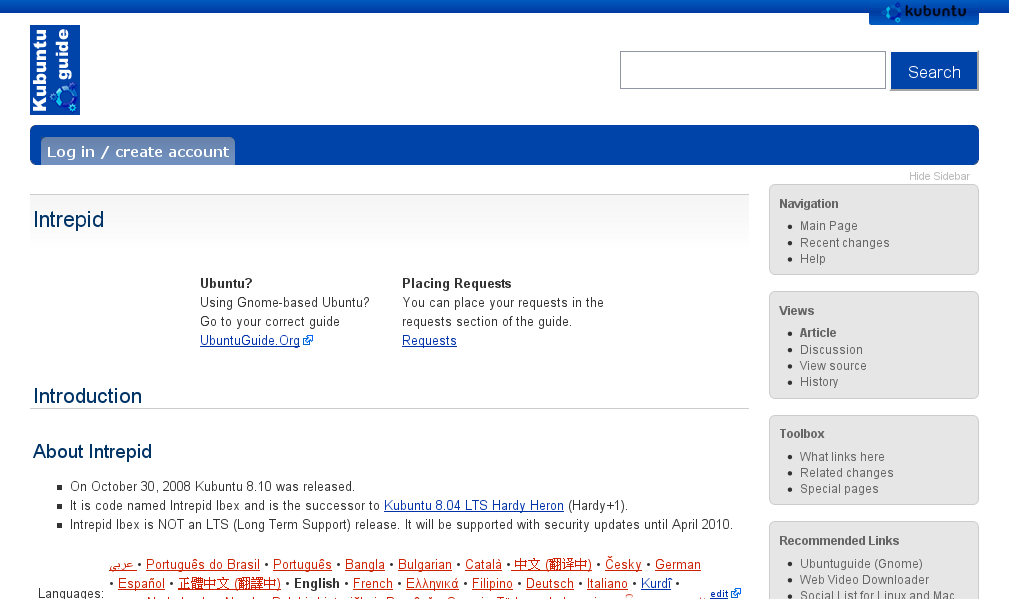This screenshot has height=599, width=1009.
Task: Switch language to Português do Brasil
Action: click(x=203, y=564)
